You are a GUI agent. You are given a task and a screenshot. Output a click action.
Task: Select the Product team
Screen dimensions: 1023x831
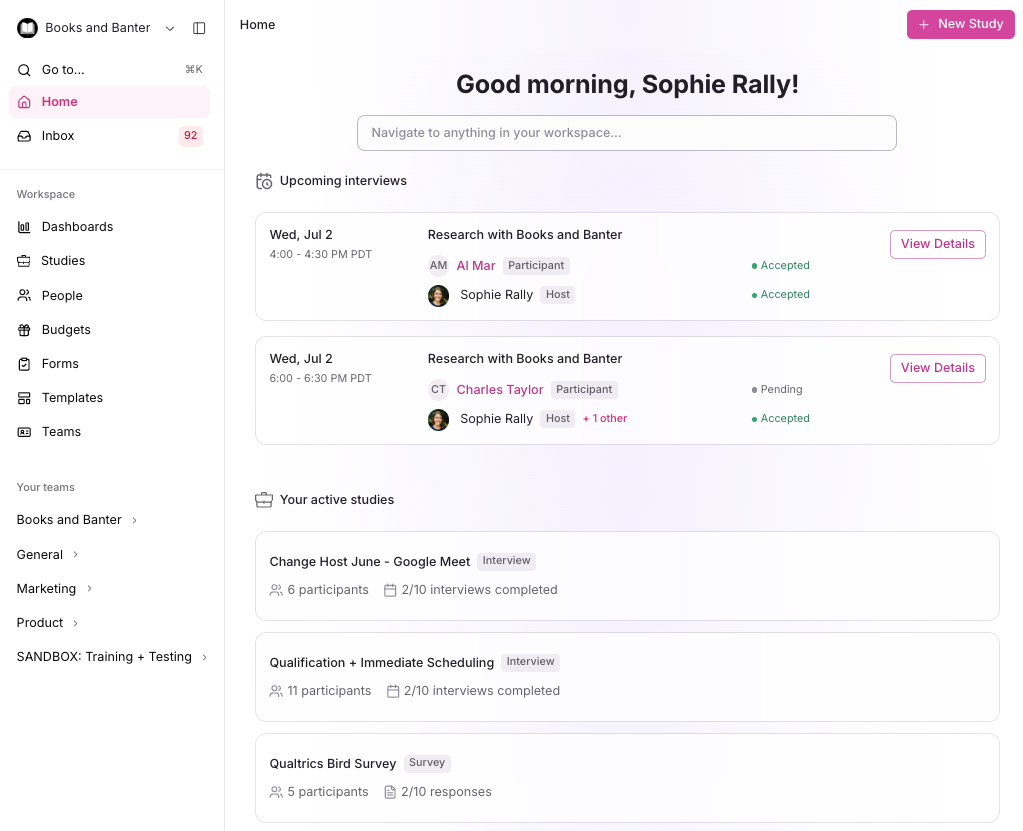click(40, 623)
